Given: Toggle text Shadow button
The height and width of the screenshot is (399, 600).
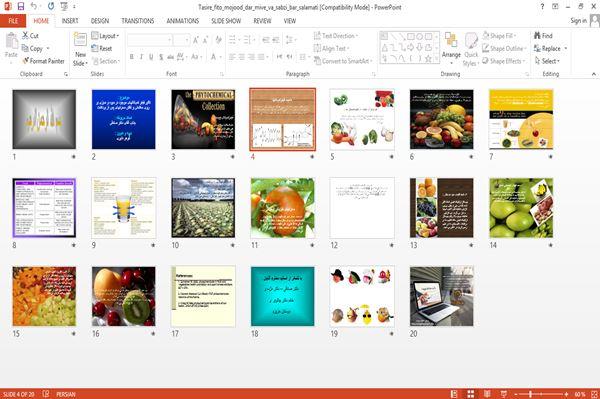Looking at the screenshot, I should point(161,57).
